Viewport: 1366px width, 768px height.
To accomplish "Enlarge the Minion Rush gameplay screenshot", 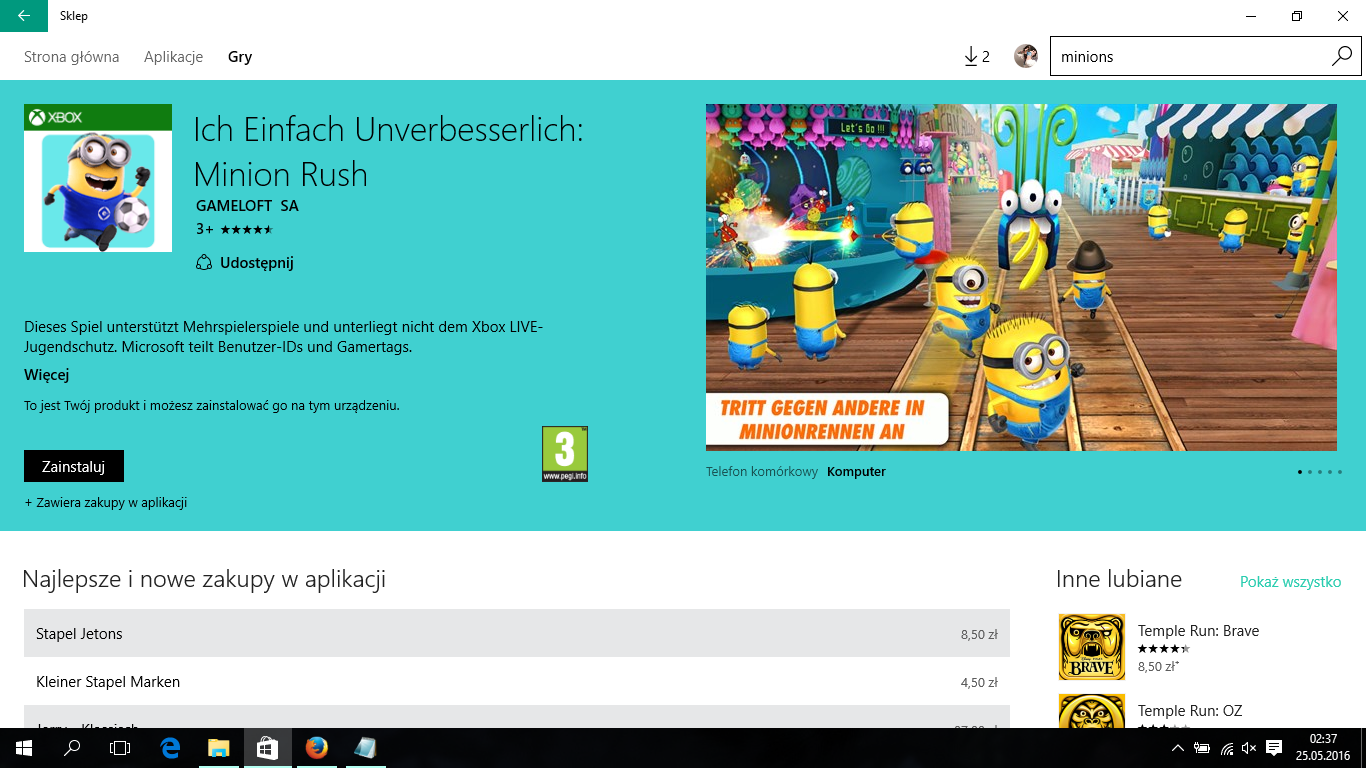I will [x=1021, y=277].
